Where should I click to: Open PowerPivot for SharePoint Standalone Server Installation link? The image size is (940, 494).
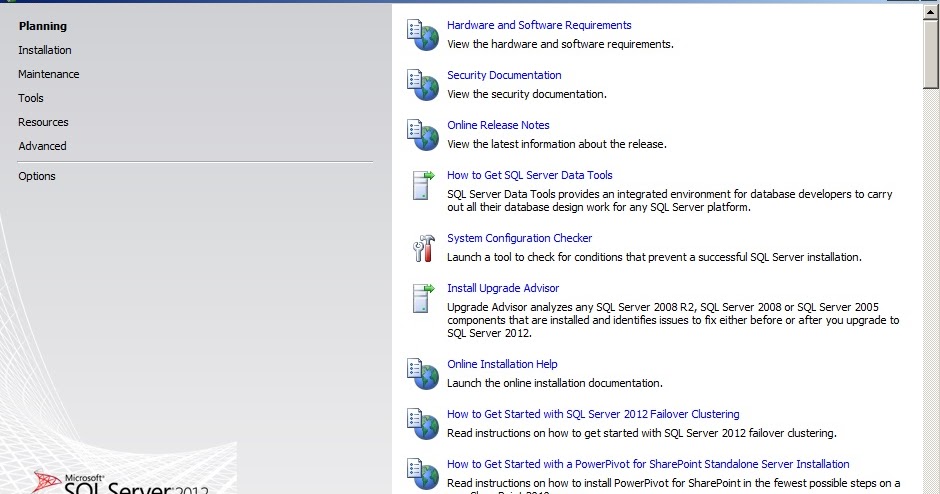[x=648, y=464]
